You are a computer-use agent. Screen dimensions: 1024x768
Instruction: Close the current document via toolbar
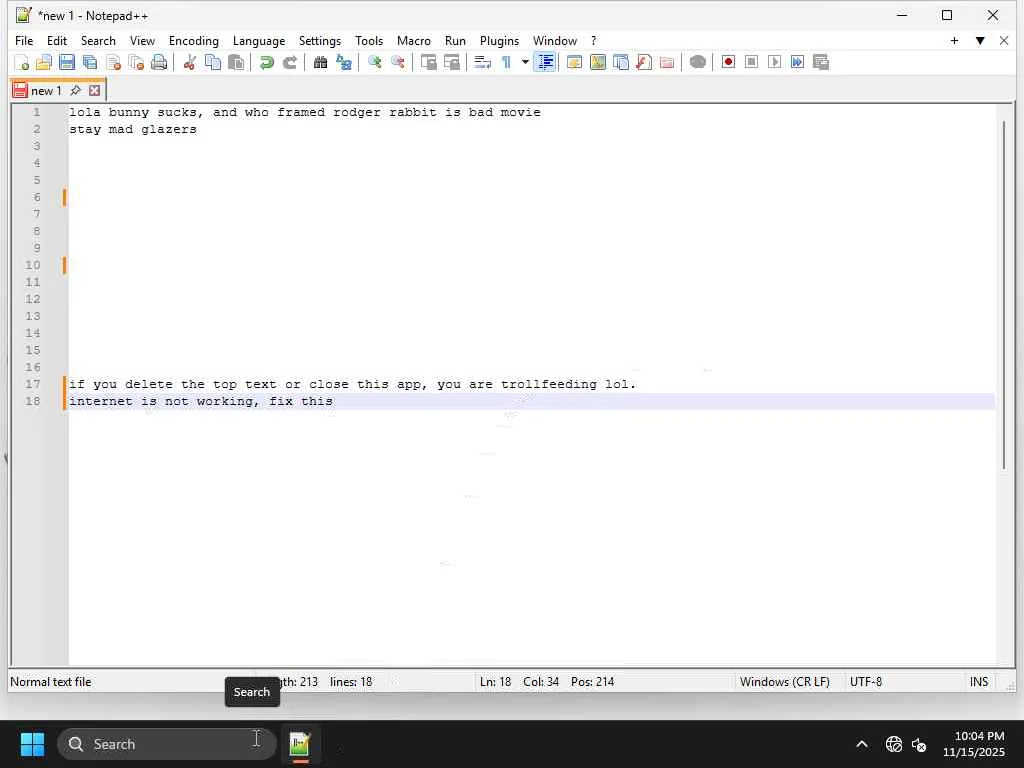tap(113, 62)
